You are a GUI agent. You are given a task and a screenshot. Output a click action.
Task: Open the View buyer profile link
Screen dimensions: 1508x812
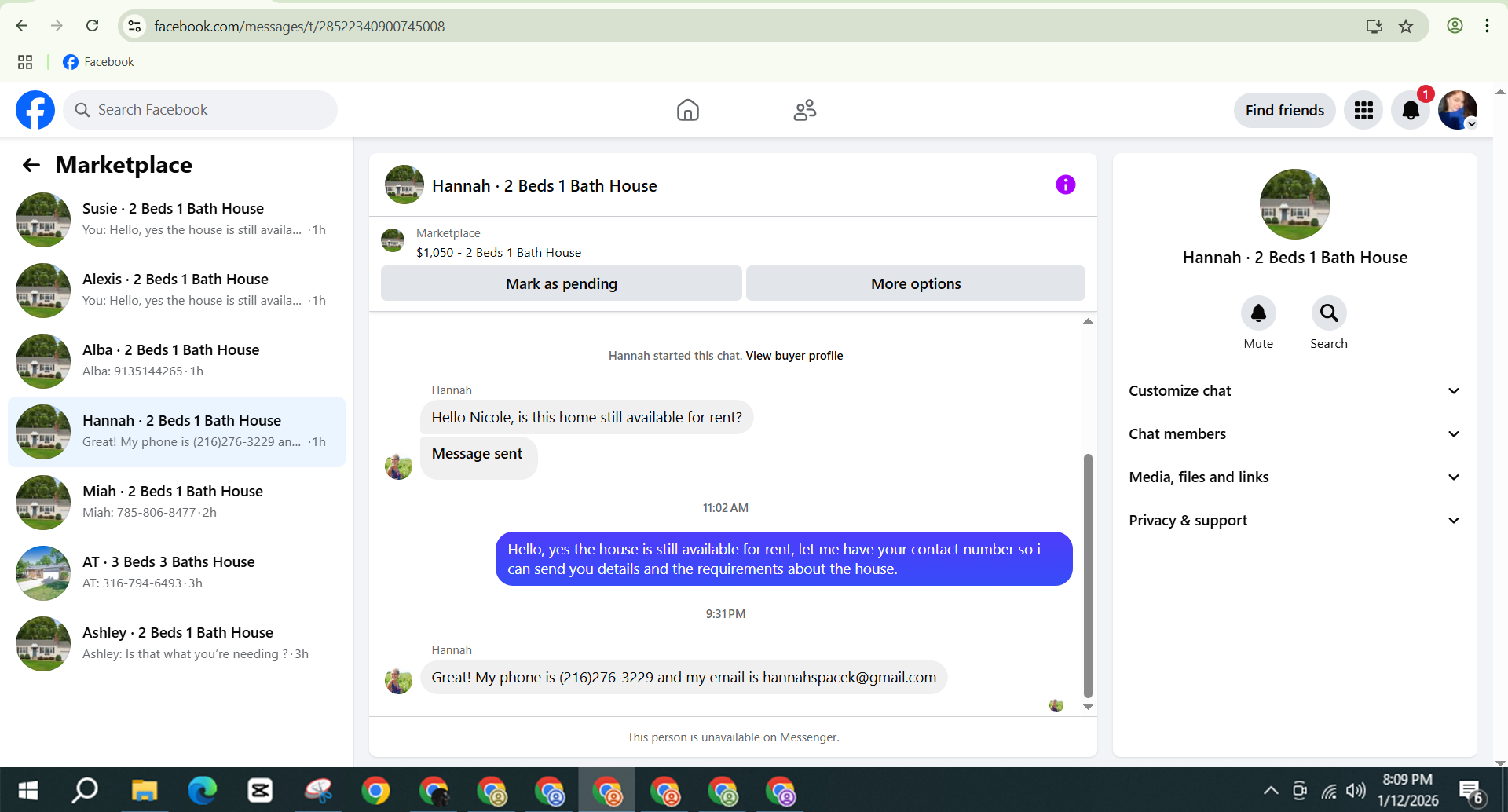coord(794,356)
